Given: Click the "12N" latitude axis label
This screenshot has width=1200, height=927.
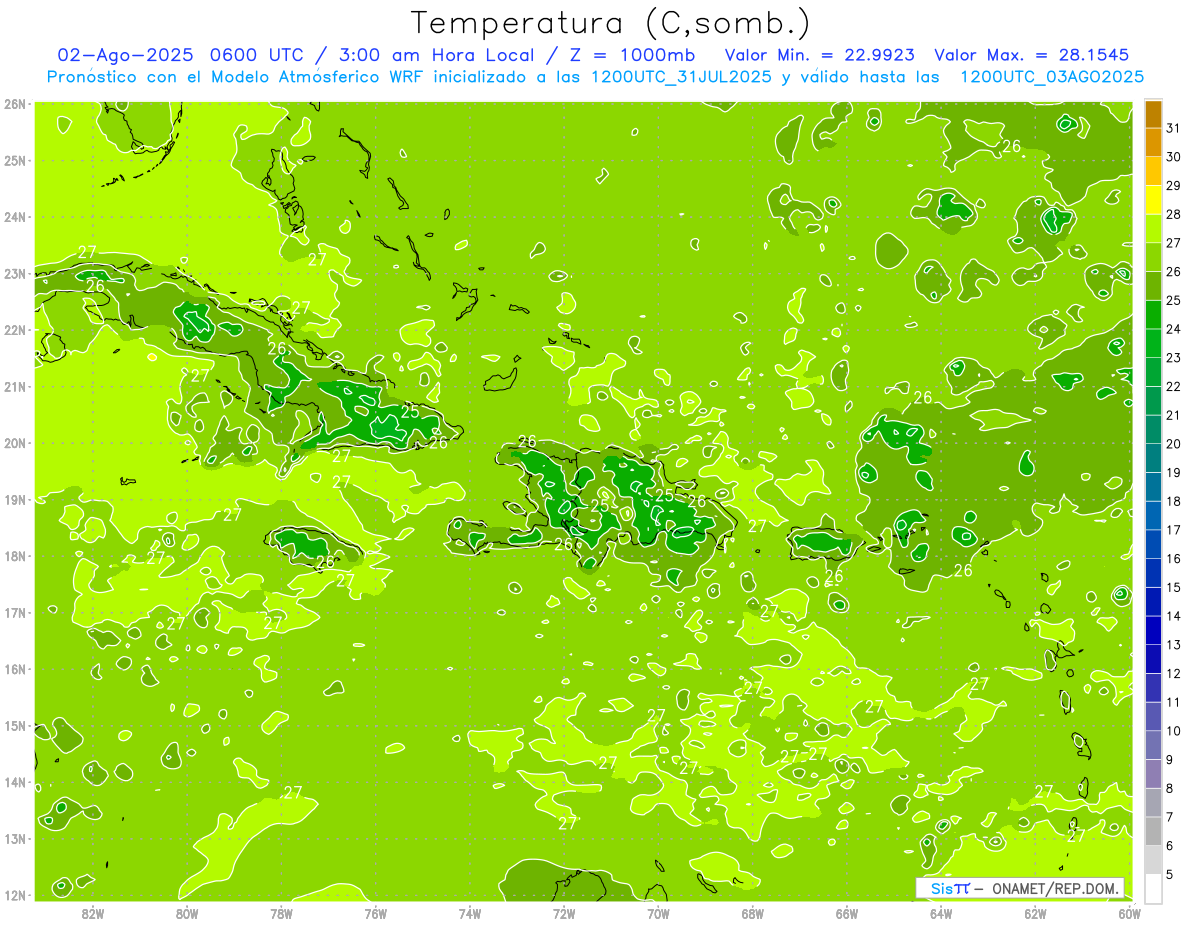Looking at the screenshot, I should [x=14, y=895].
